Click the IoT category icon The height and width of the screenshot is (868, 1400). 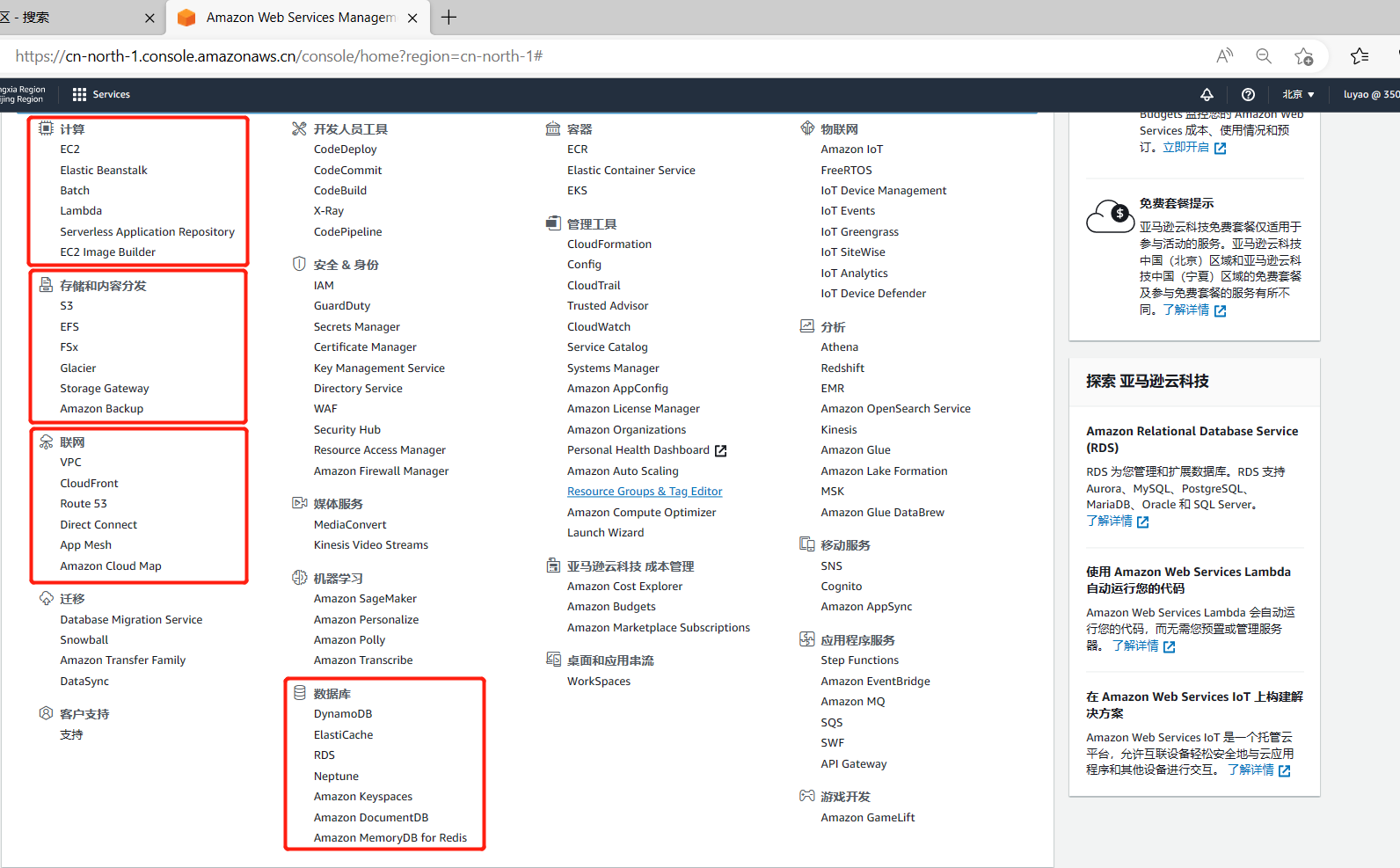807,128
